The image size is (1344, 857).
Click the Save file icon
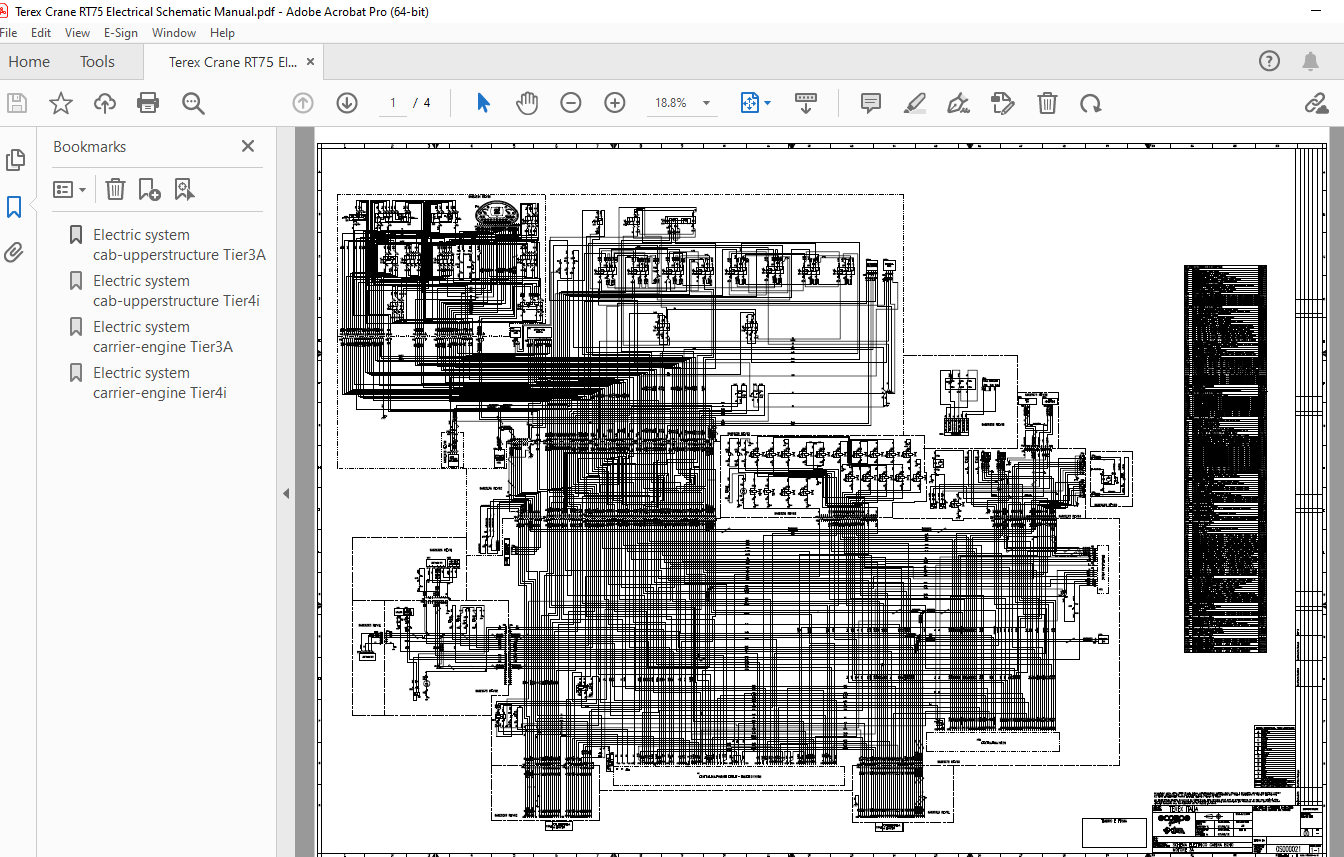pos(16,103)
